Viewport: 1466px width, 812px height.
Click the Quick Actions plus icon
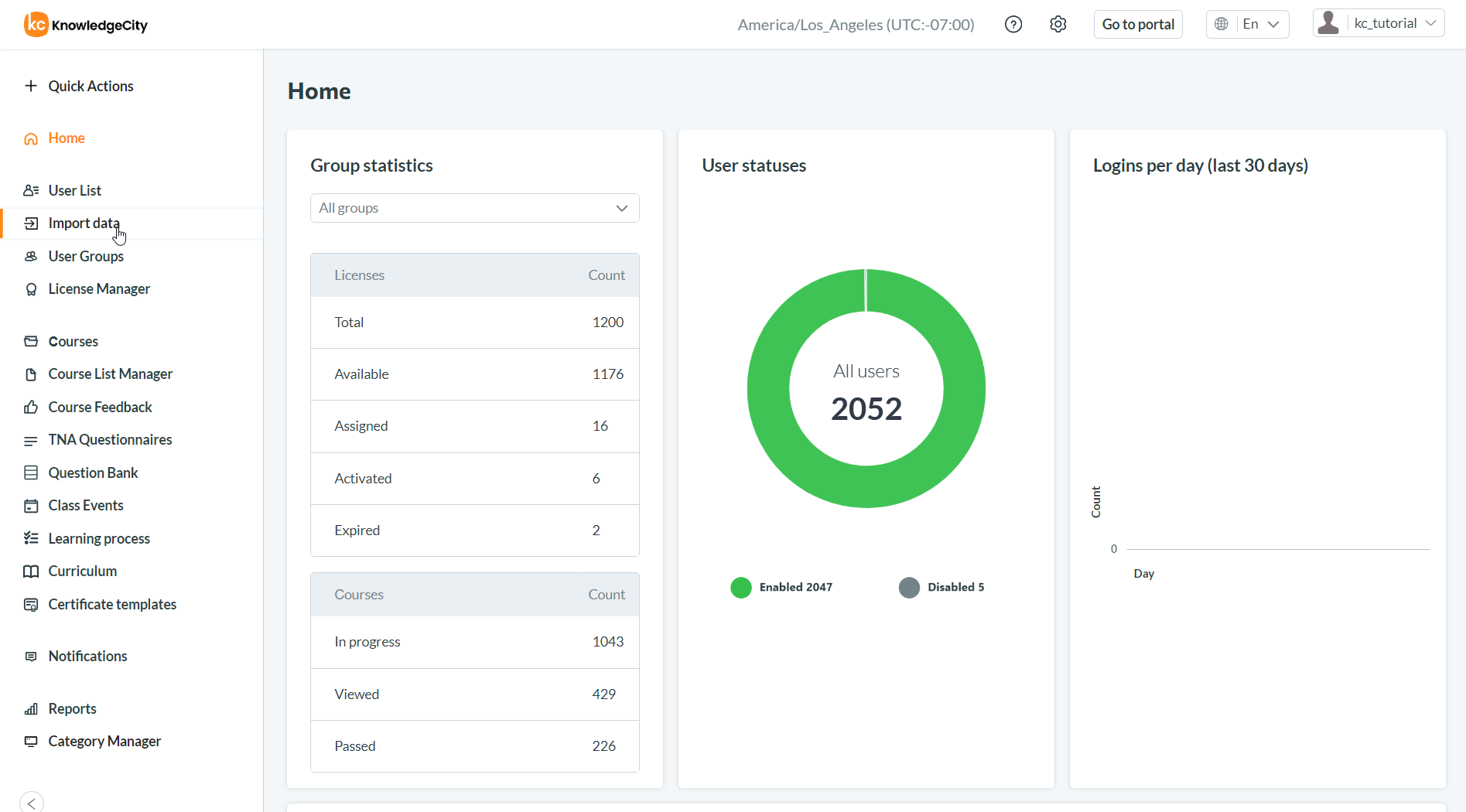pos(31,86)
